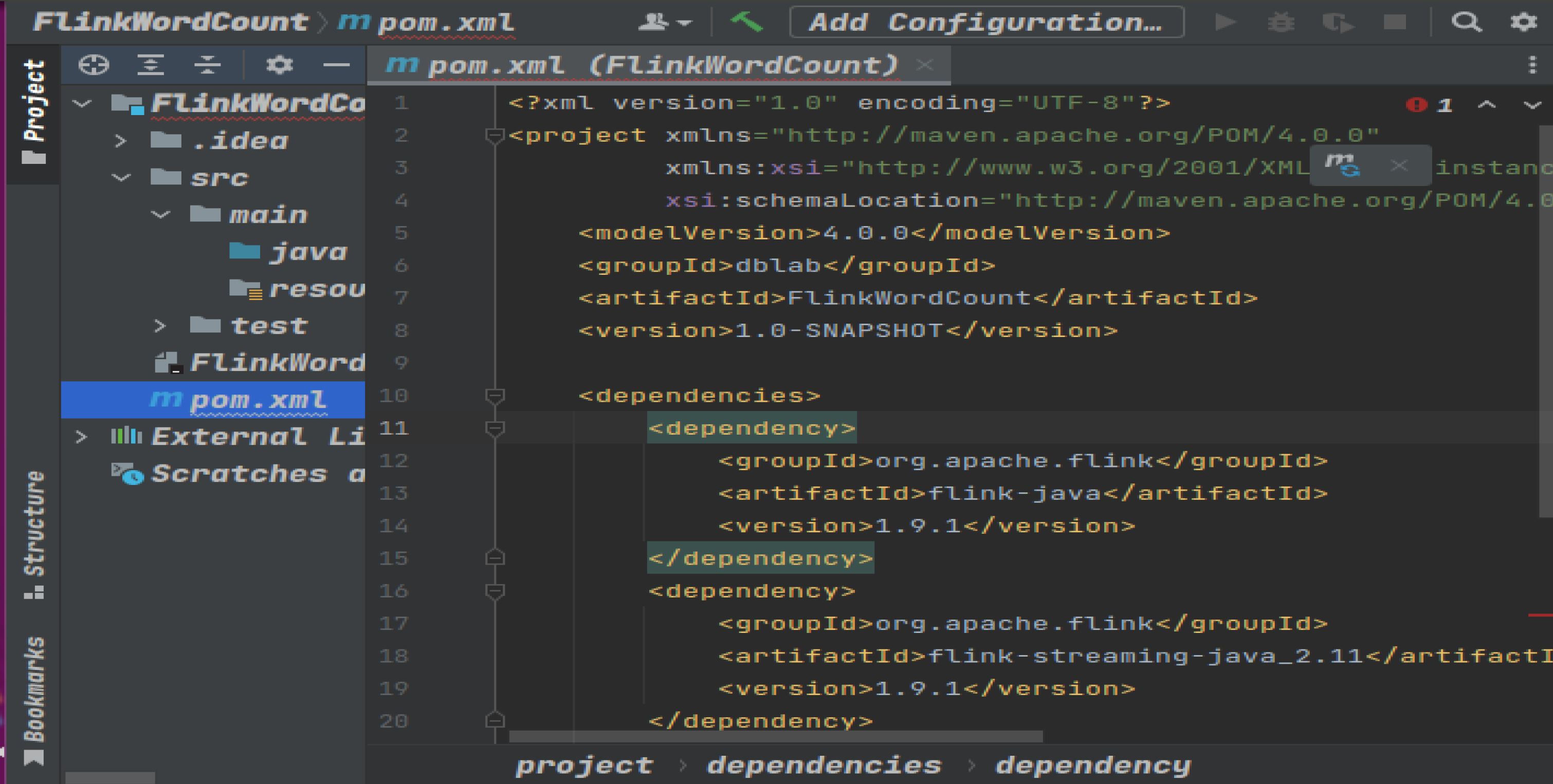Hide the Project tool window minus icon
Viewport: 1553px width, 784px height.
point(336,65)
